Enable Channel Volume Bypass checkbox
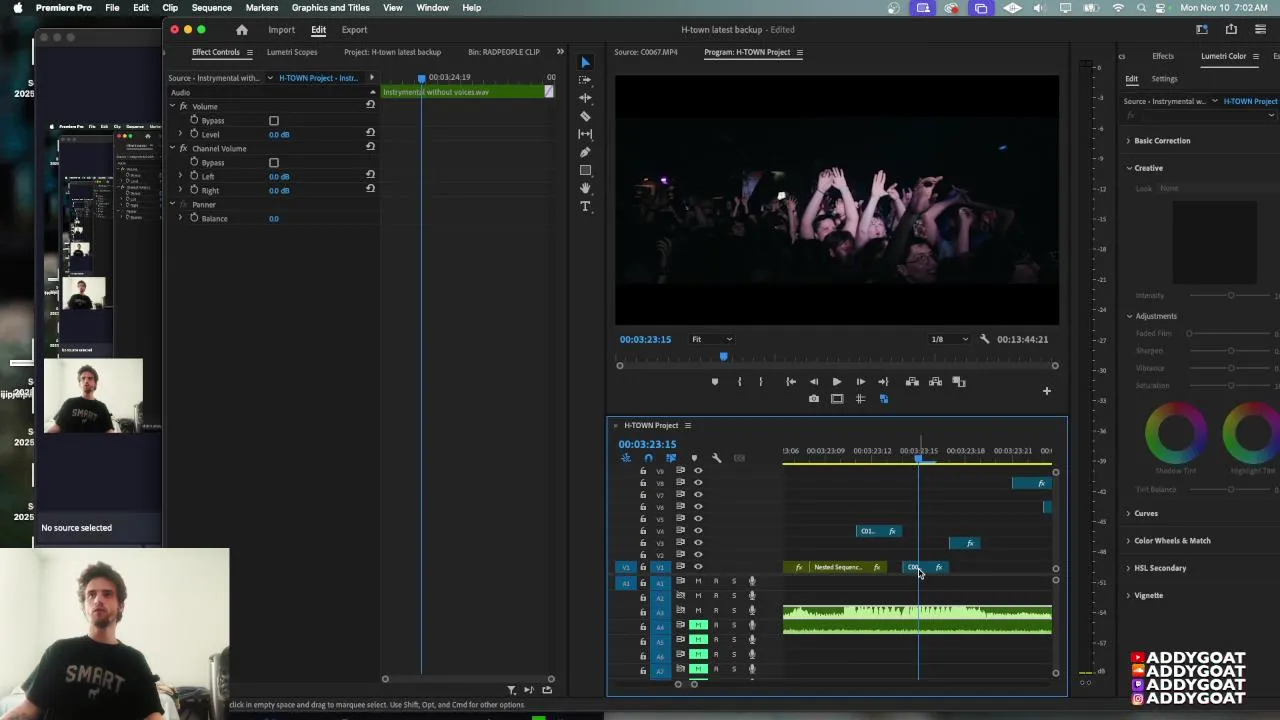The height and width of the screenshot is (720, 1280). tap(274, 163)
